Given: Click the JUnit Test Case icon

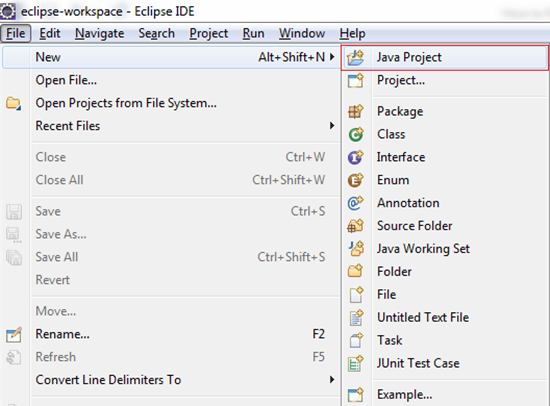Looking at the screenshot, I should tap(356, 363).
